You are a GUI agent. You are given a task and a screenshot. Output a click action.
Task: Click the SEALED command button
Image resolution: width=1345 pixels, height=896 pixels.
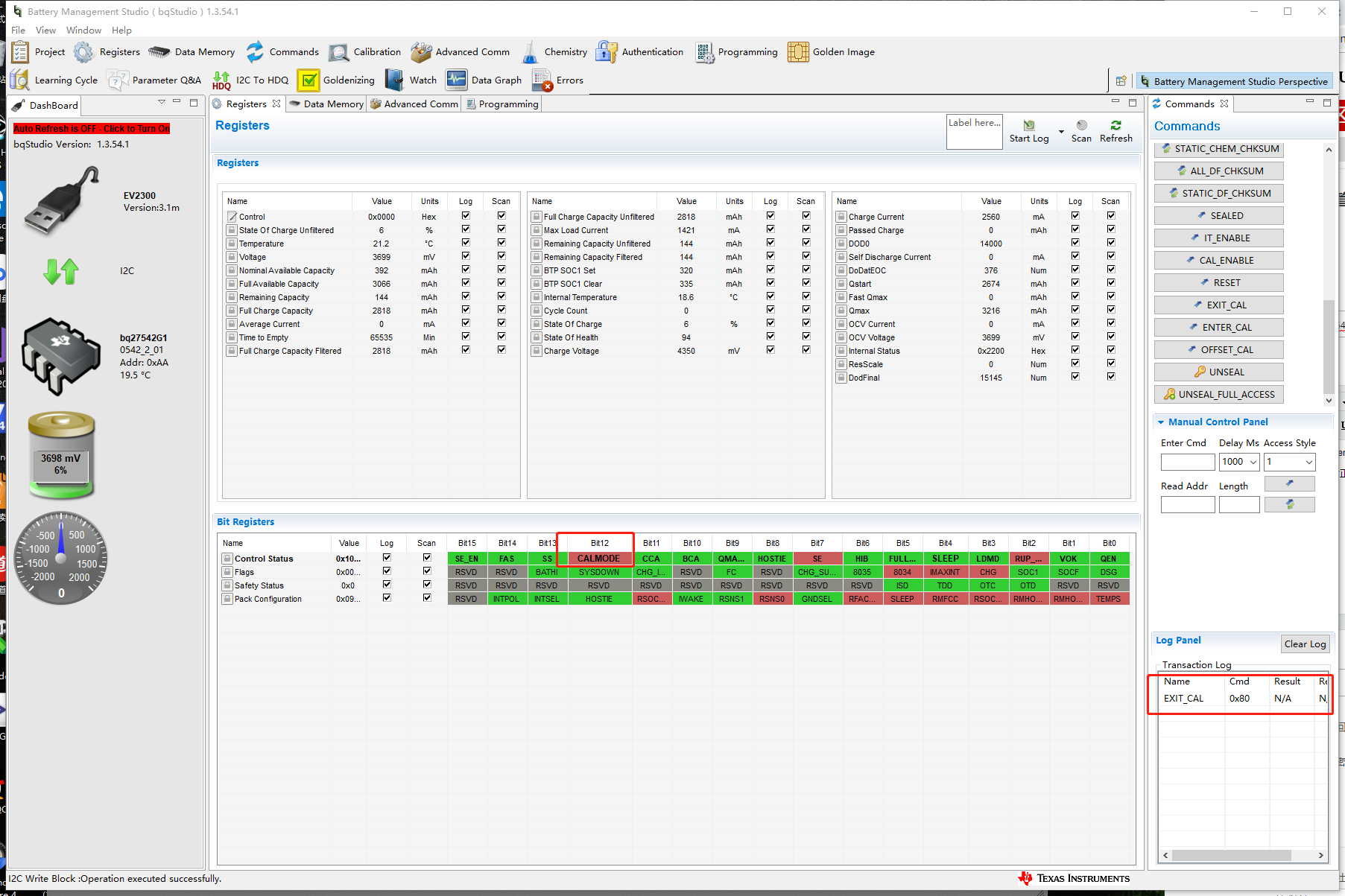coord(1218,216)
